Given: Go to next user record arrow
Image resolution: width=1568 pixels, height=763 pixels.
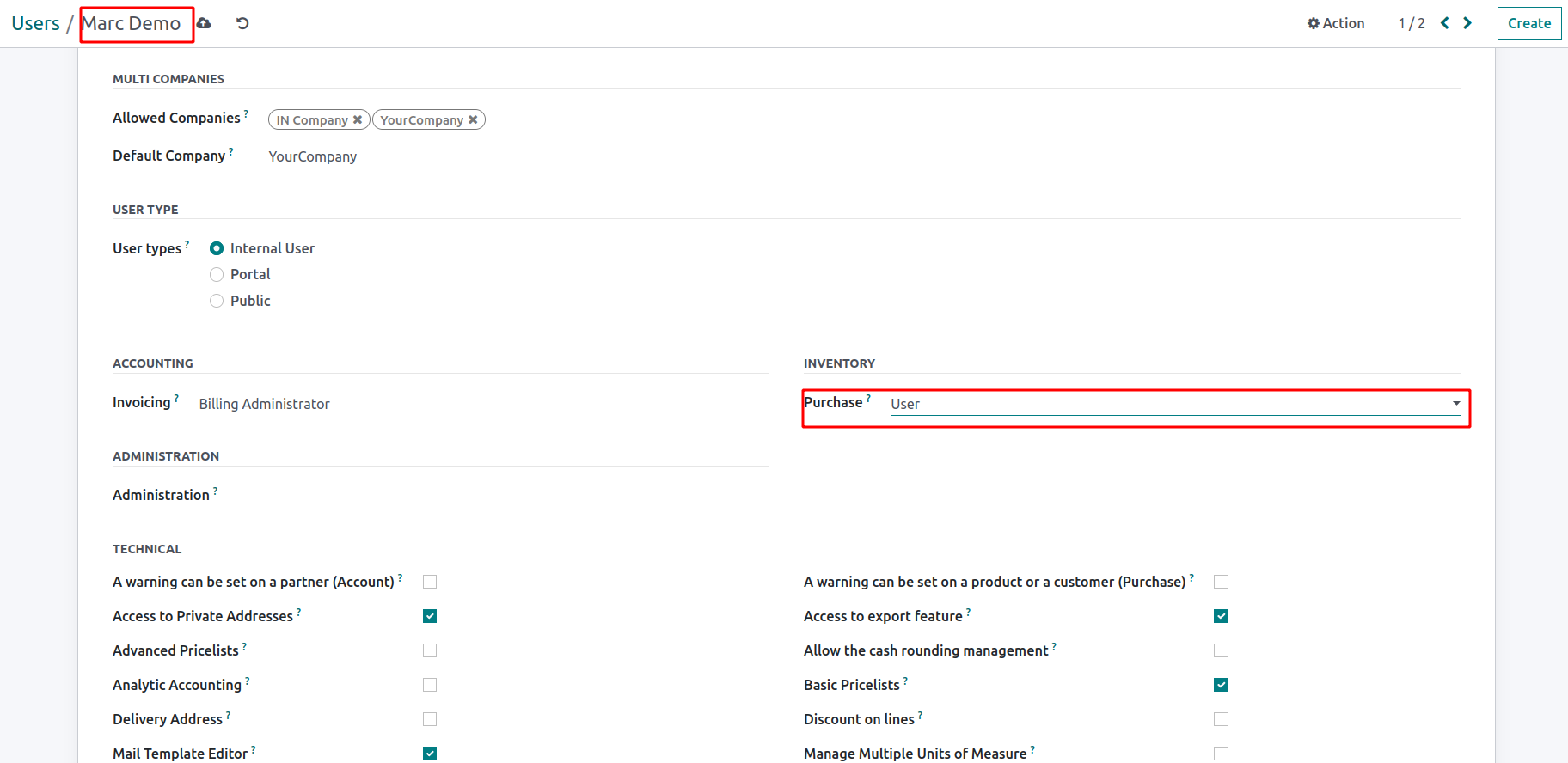Looking at the screenshot, I should [1467, 23].
